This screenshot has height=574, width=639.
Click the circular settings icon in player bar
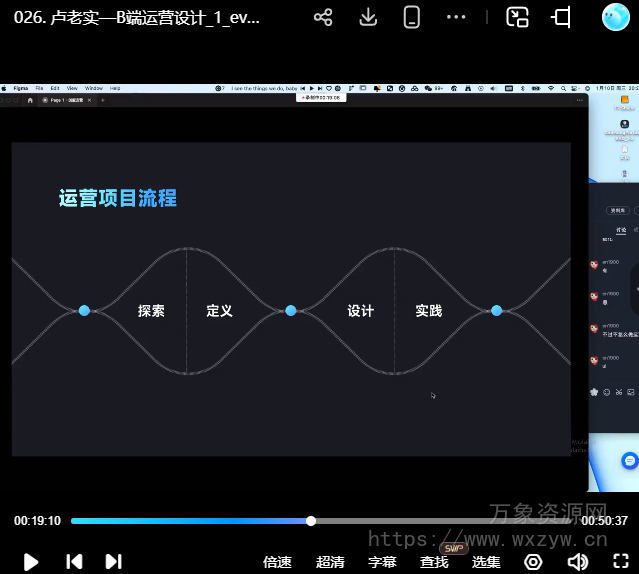(x=533, y=562)
